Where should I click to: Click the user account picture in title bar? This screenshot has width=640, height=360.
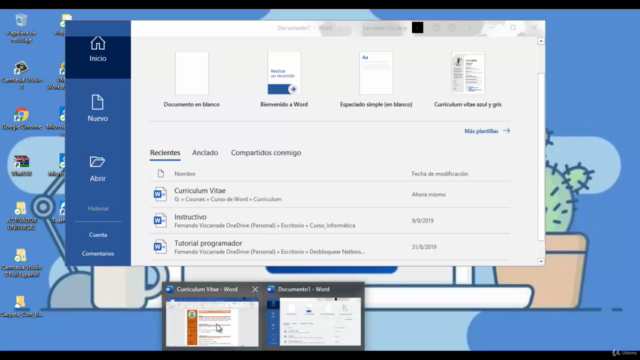coord(418,28)
